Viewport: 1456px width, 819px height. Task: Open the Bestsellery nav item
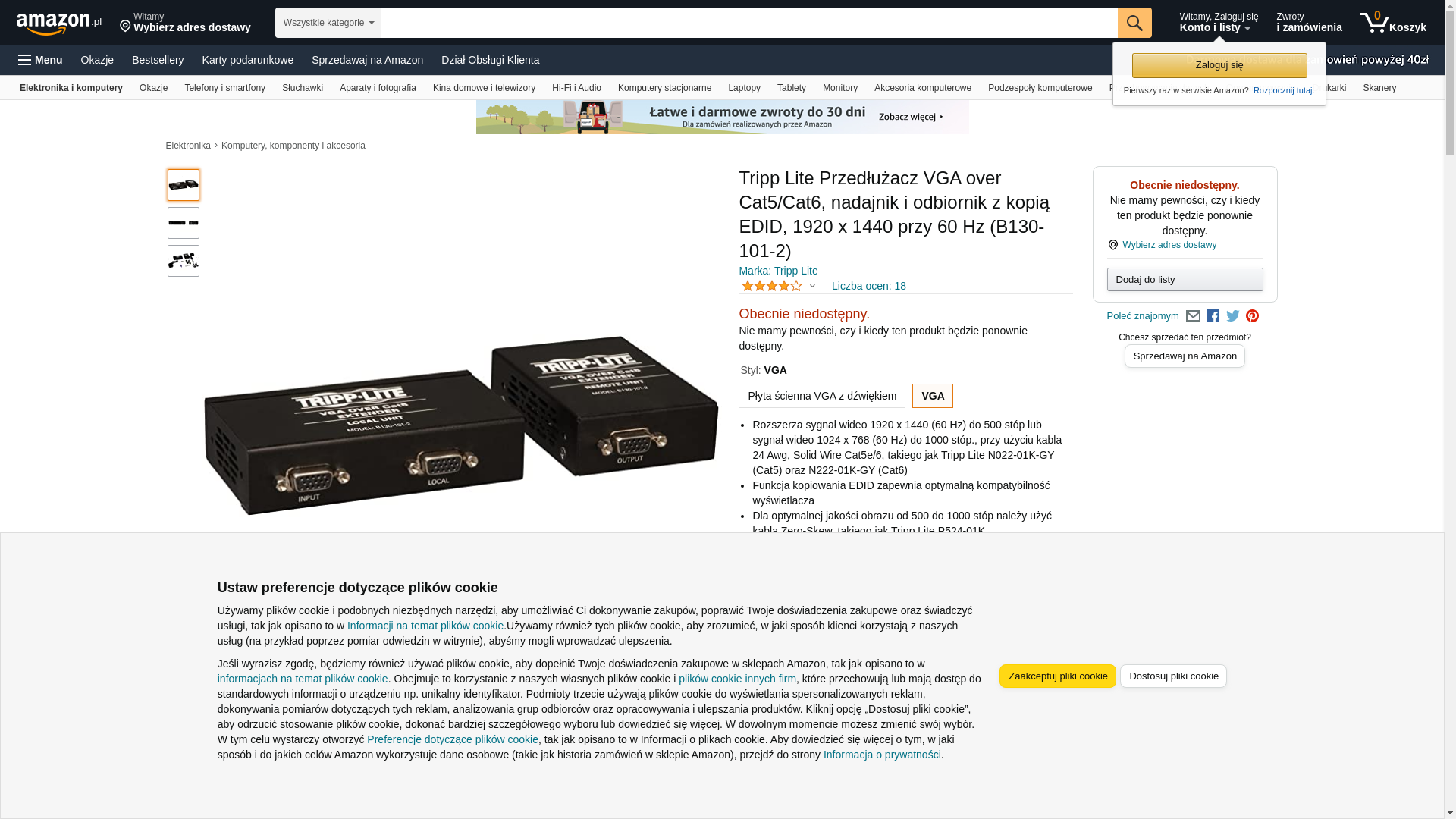click(158, 60)
